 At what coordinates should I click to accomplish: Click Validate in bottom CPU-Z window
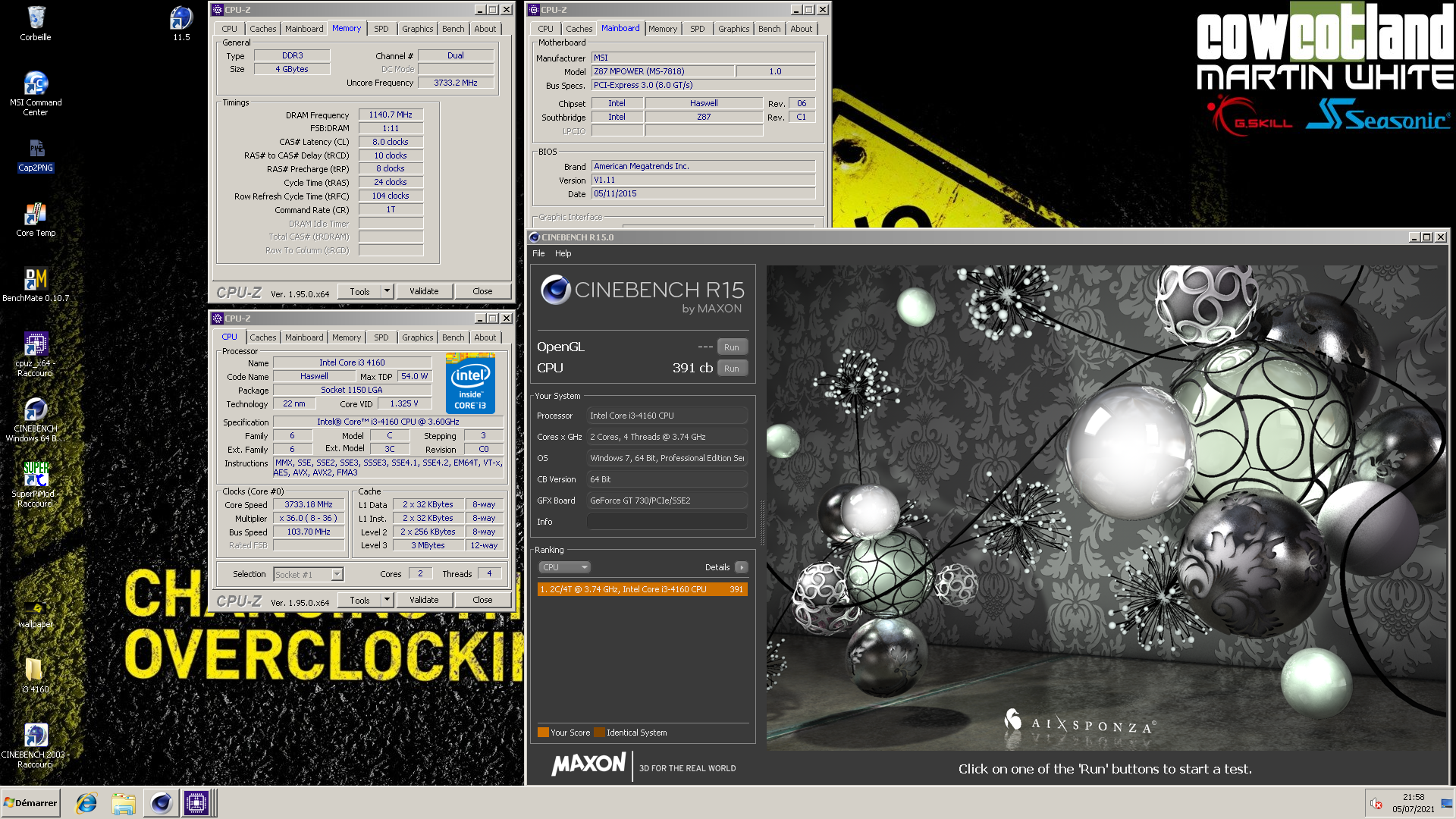click(x=424, y=600)
